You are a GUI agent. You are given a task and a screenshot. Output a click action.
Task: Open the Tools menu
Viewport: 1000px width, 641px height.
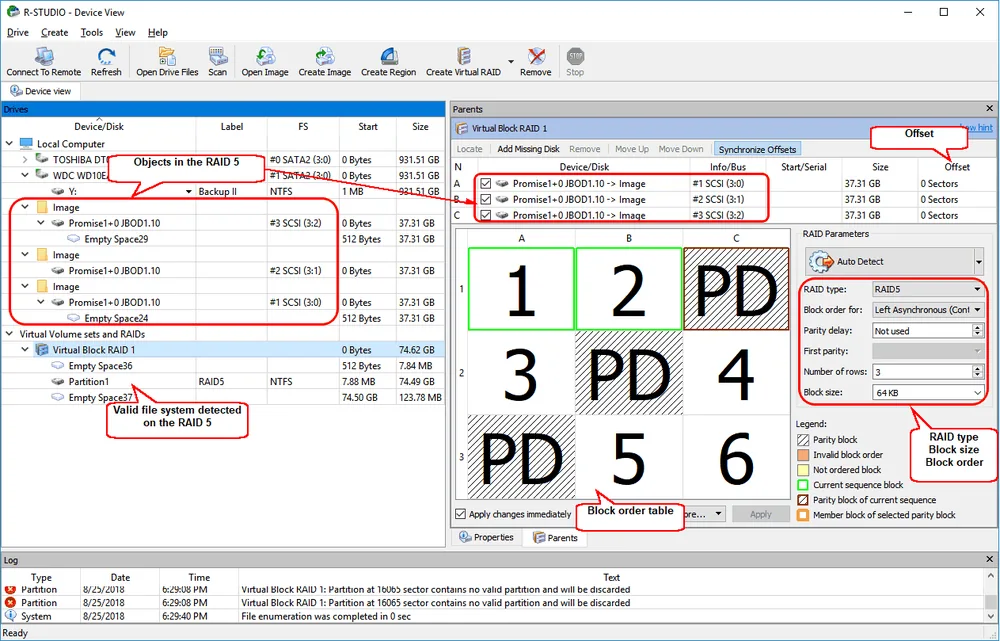[x=91, y=33]
